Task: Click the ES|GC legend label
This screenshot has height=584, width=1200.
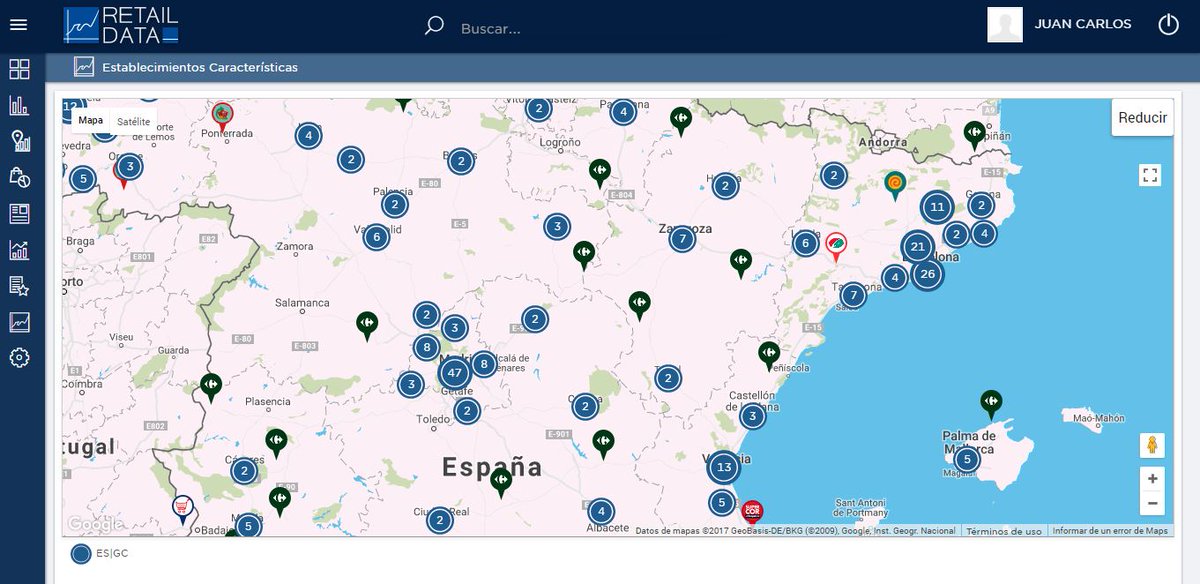Action: pyautogui.click(x=112, y=553)
